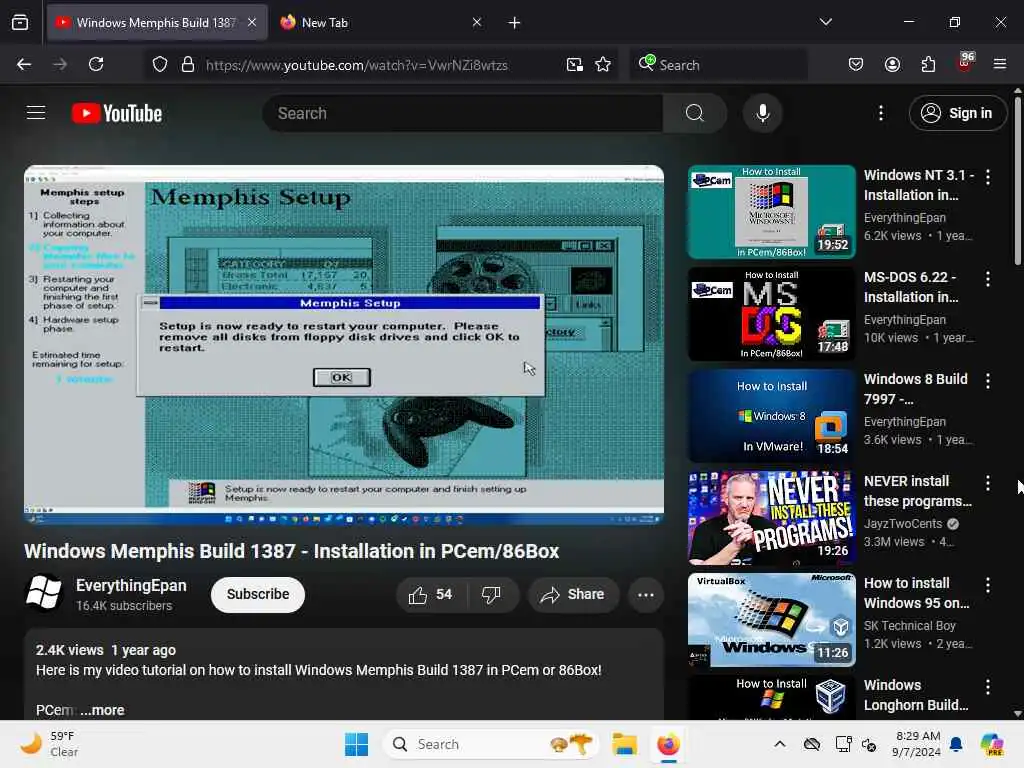Open the Windows Start menu

[357, 744]
